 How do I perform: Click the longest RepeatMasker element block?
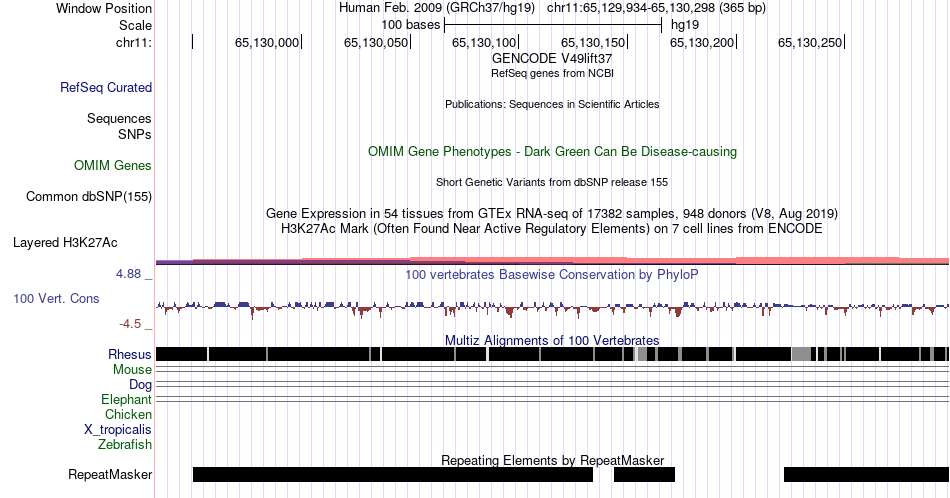click(393, 474)
